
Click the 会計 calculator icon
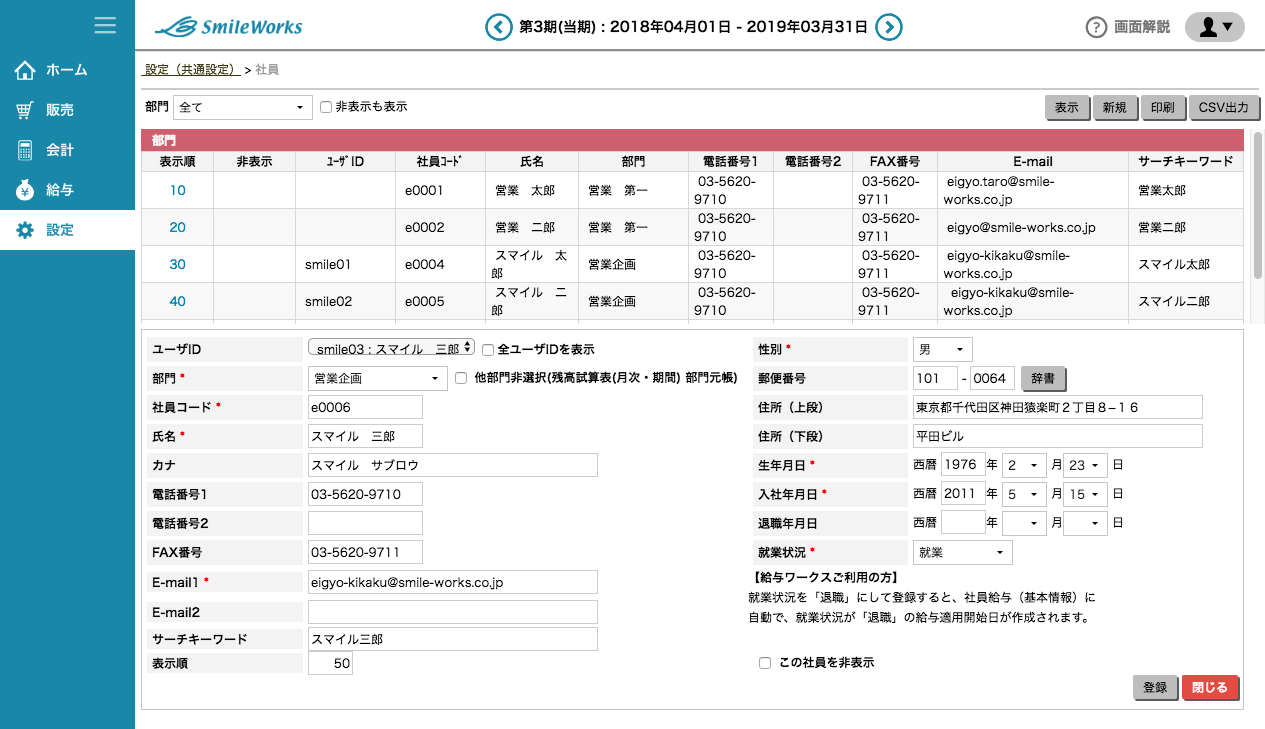(x=25, y=150)
